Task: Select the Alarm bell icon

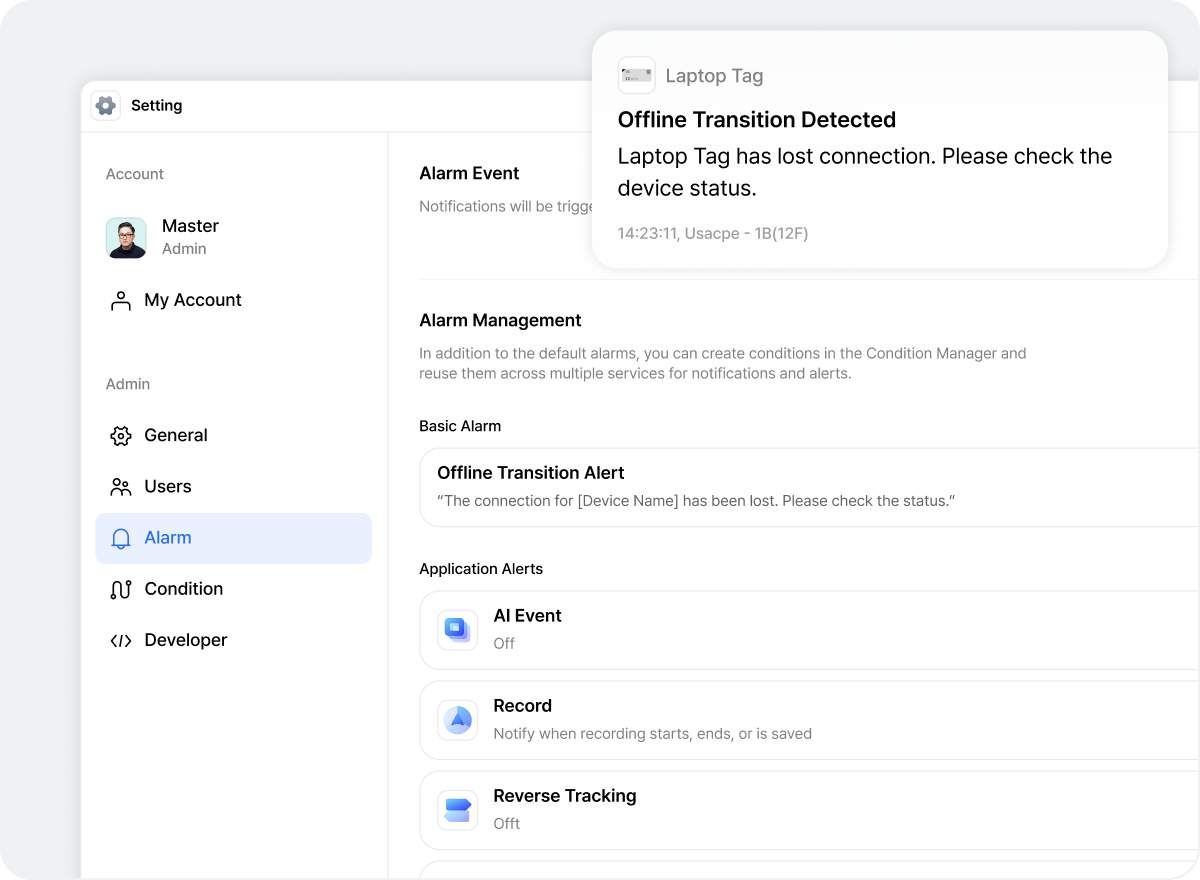Action: tap(121, 539)
